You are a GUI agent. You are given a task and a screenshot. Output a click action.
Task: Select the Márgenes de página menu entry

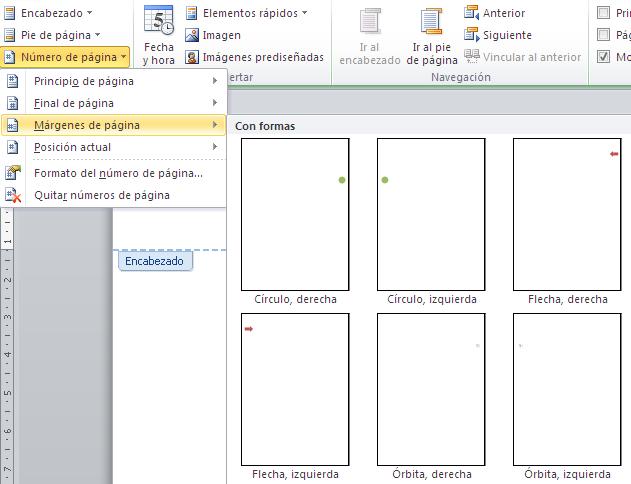pos(113,125)
